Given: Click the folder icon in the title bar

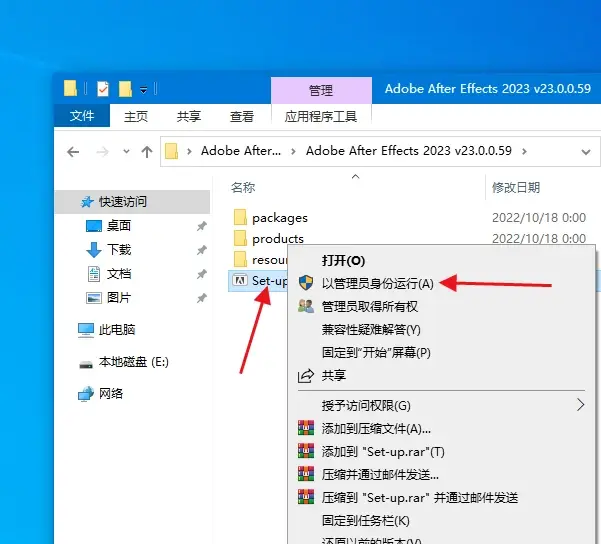Looking at the screenshot, I should (x=70, y=89).
